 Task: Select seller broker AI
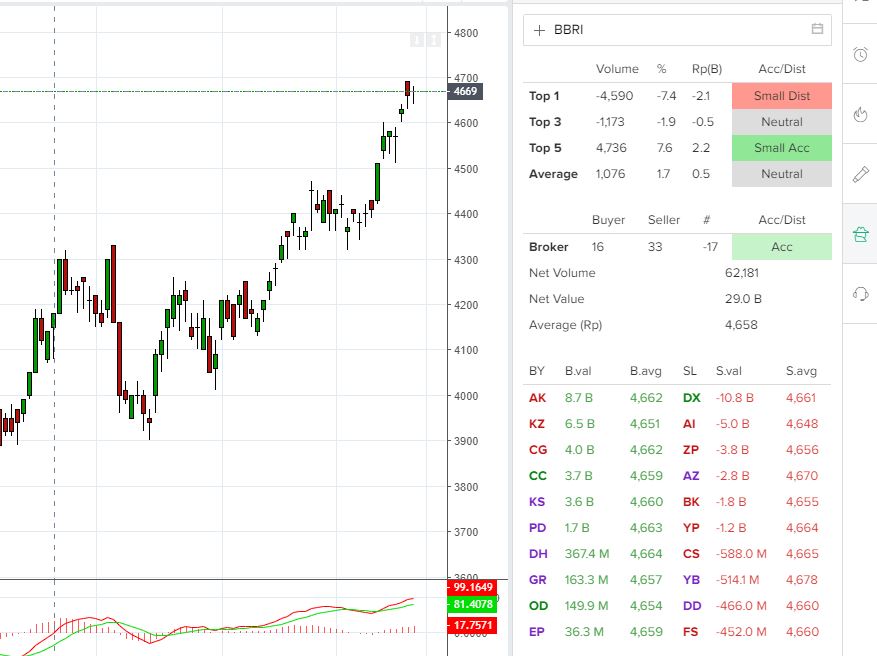point(689,424)
